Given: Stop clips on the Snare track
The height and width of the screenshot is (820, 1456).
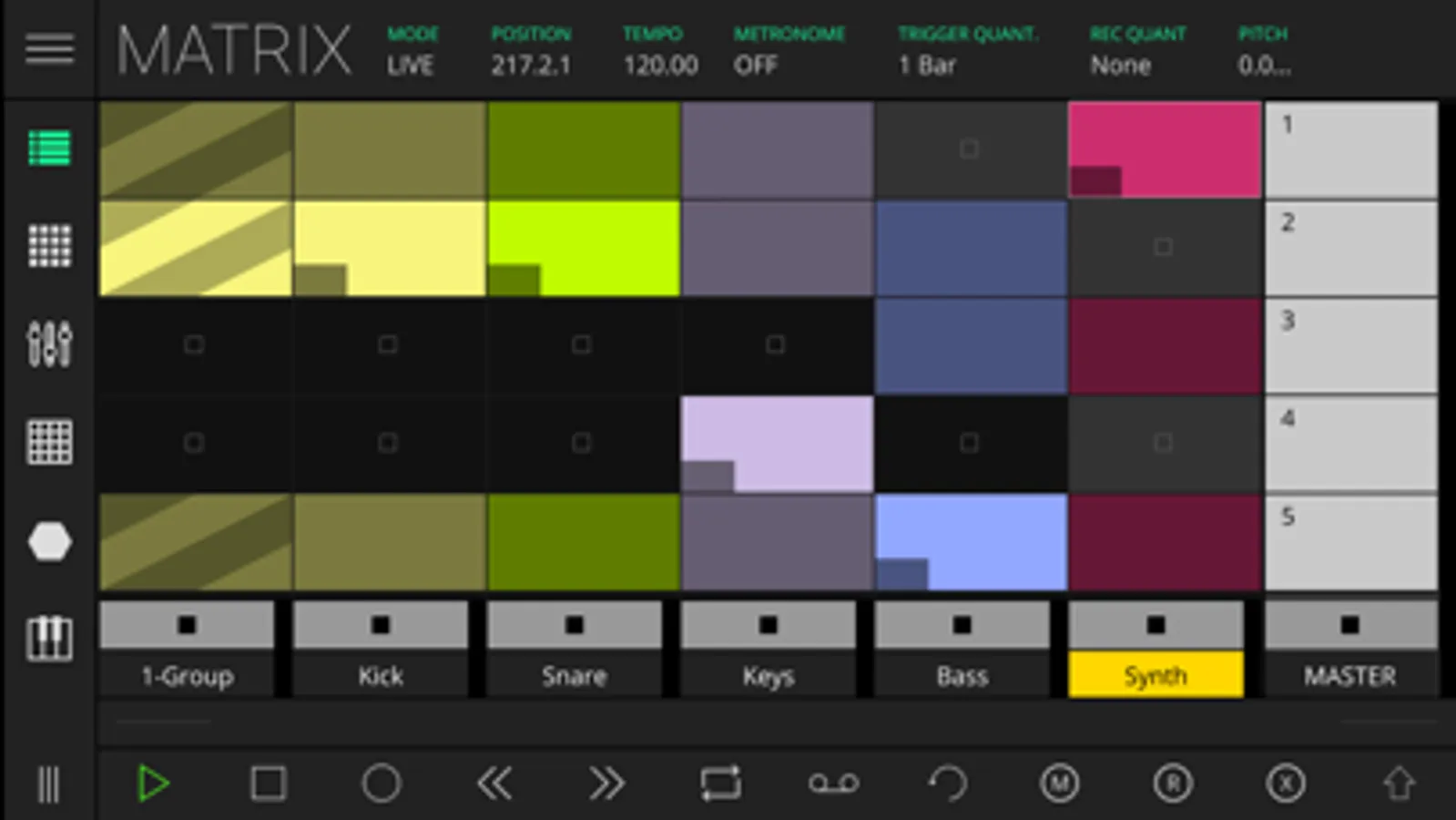Looking at the screenshot, I should 575,625.
